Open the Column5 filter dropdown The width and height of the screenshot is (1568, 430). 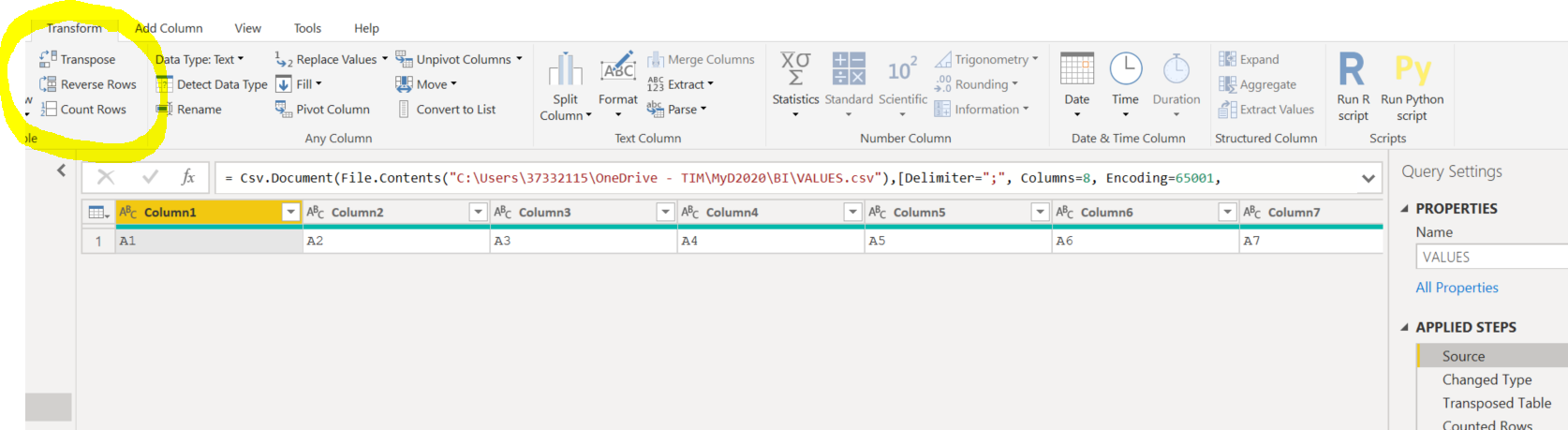tap(1040, 213)
